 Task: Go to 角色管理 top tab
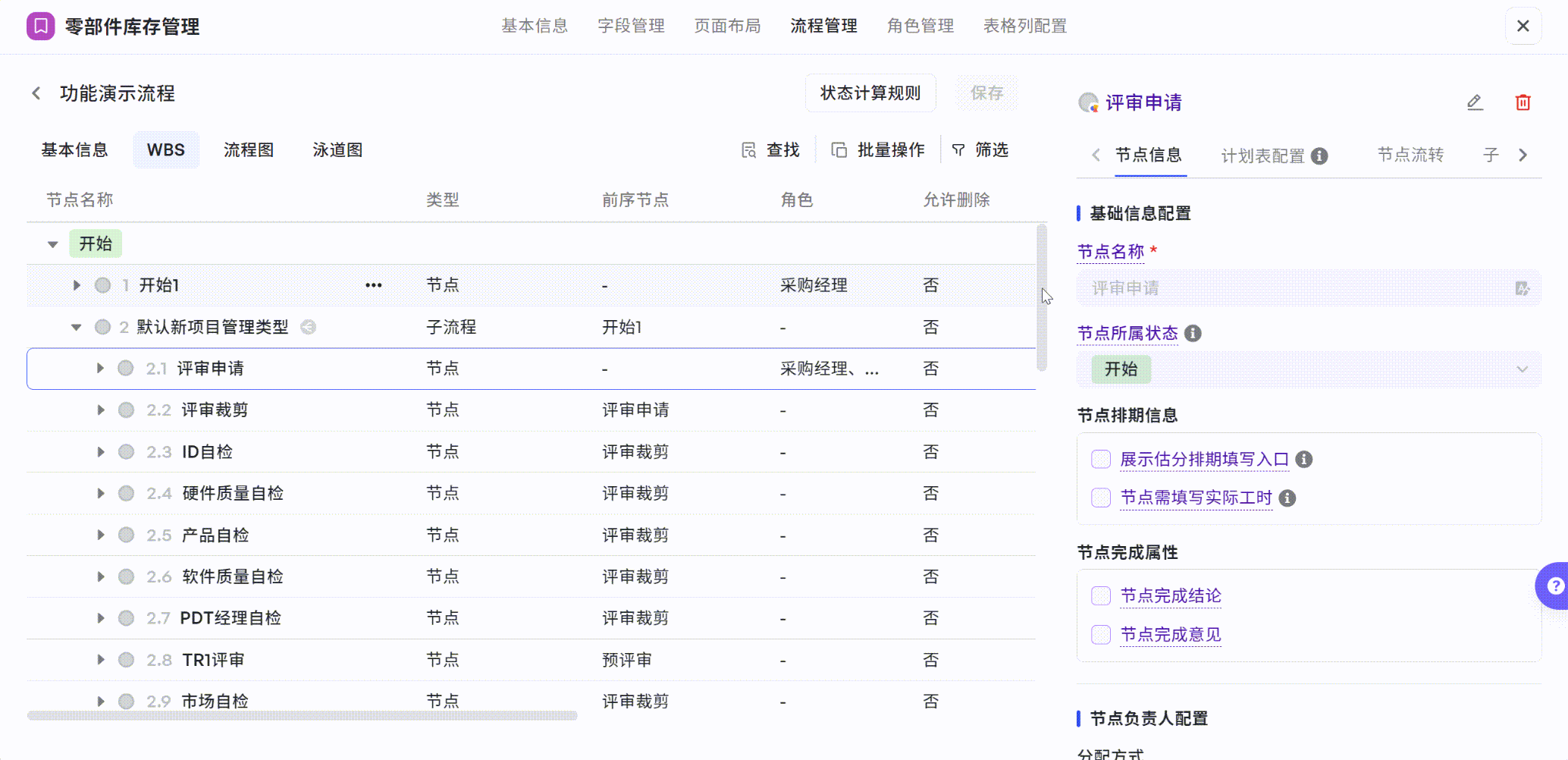(920, 26)
